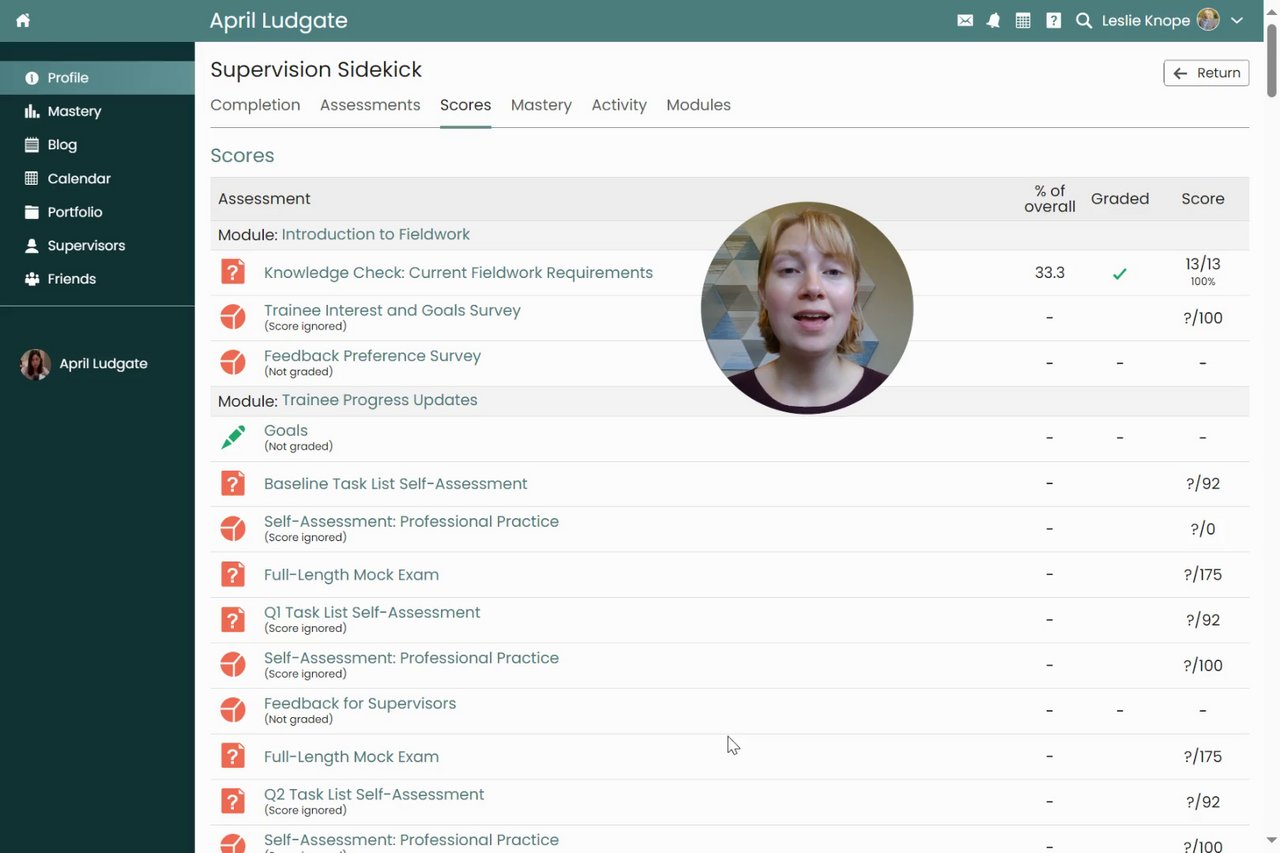Click April Ludgate name in sidebar
This screenshot has height=853, width=1280.
coord(103,364)
